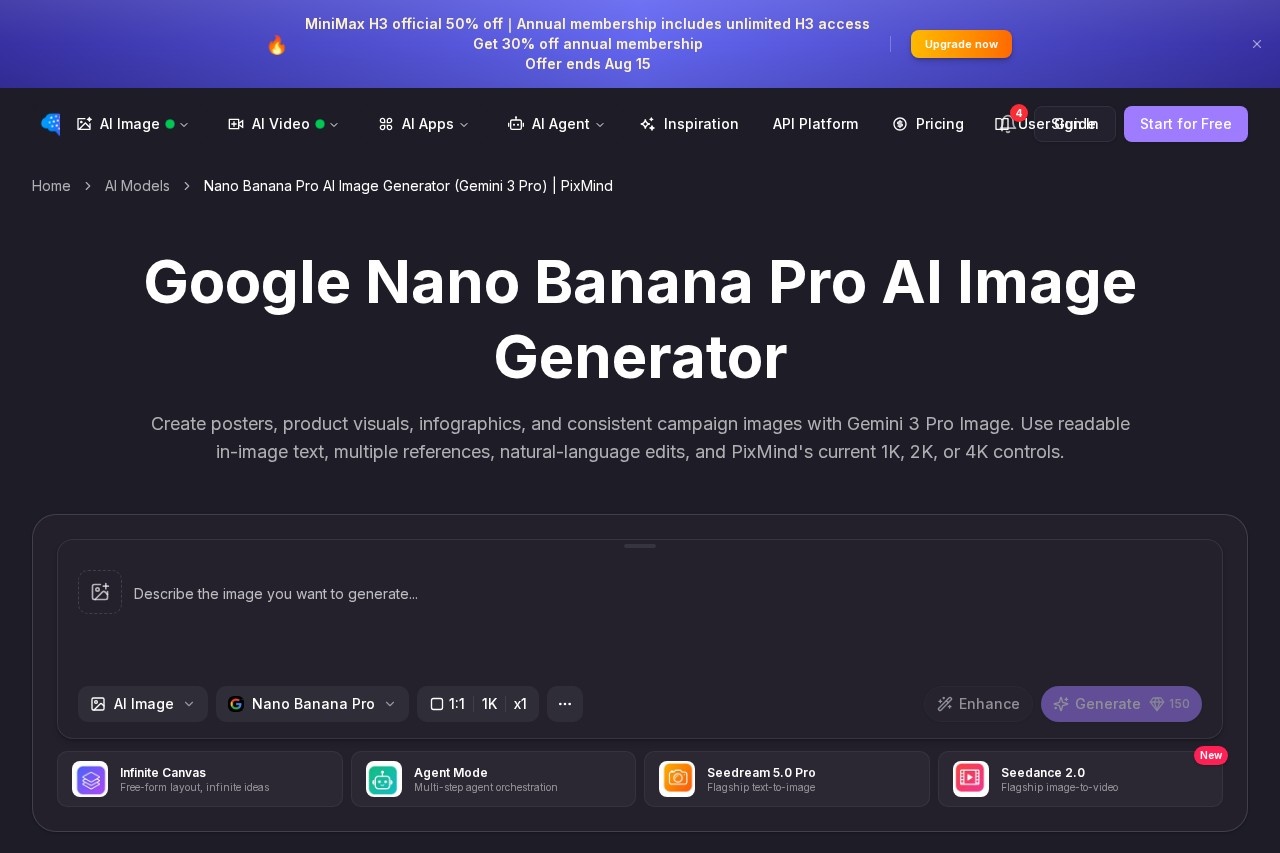Open Inspiration in the navigation bar
1280x853 pixels.
[x=689, y=124]
